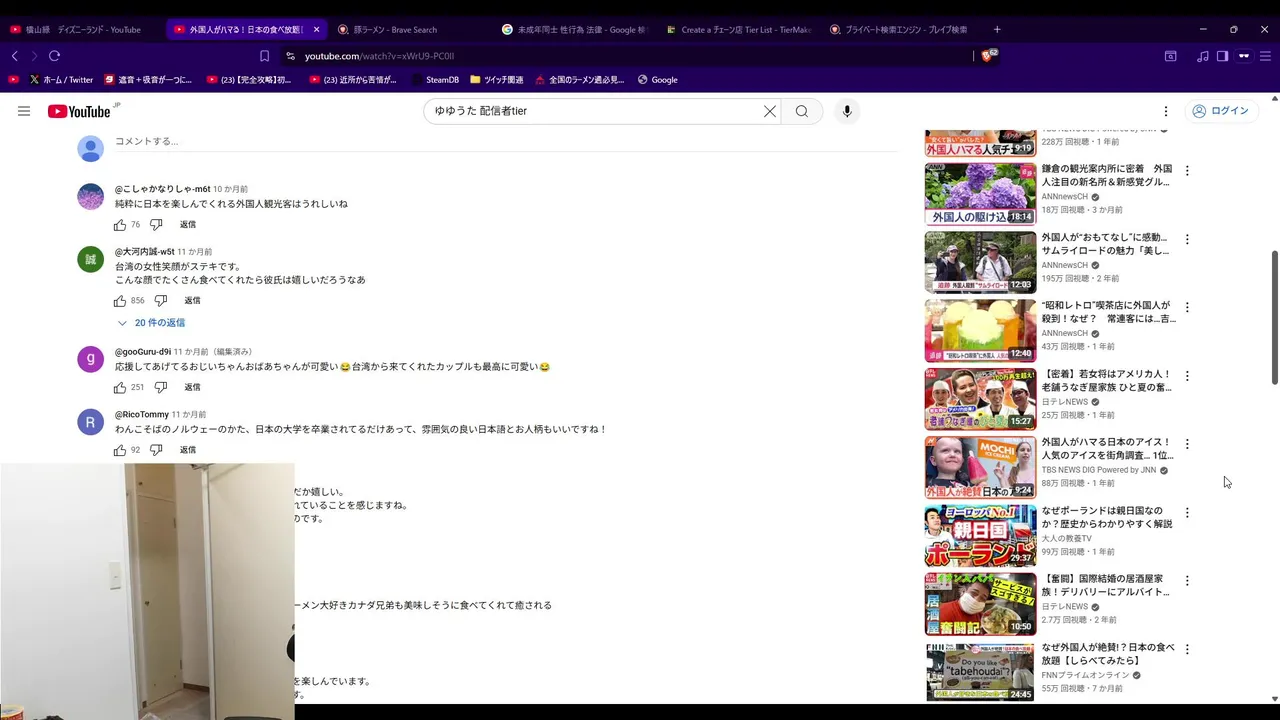Open ホーム / Twitter bookmark

click(61, 80)
